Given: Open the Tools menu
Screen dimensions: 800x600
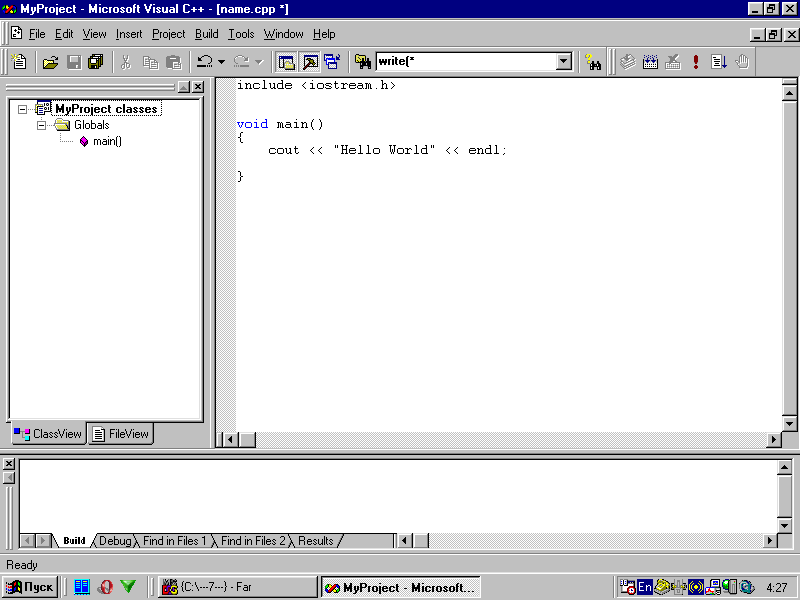Looking at the screenshot, I should (241, 34).
